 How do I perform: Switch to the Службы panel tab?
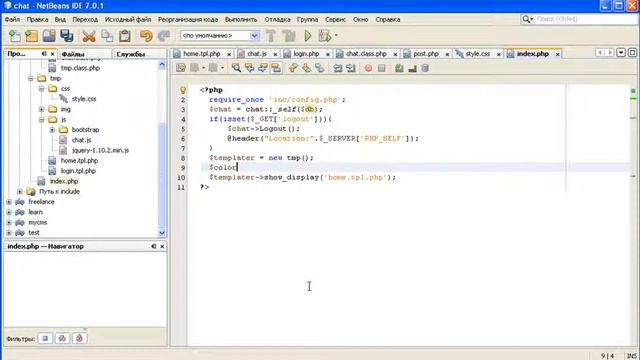click(131, 54)
